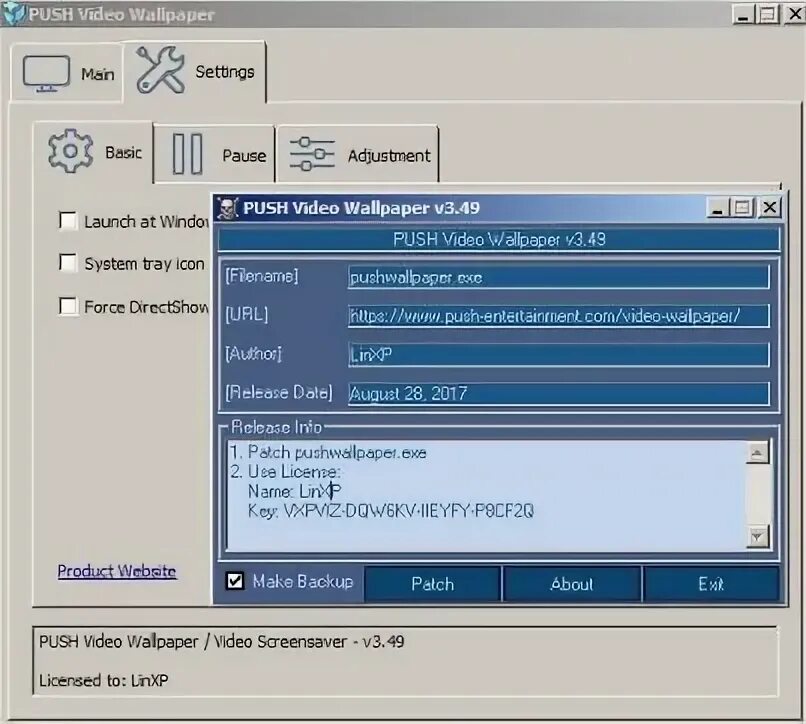Close the main PUSH Video Wallpaper window
806x724 pixels.
click(x=795, y=14)
